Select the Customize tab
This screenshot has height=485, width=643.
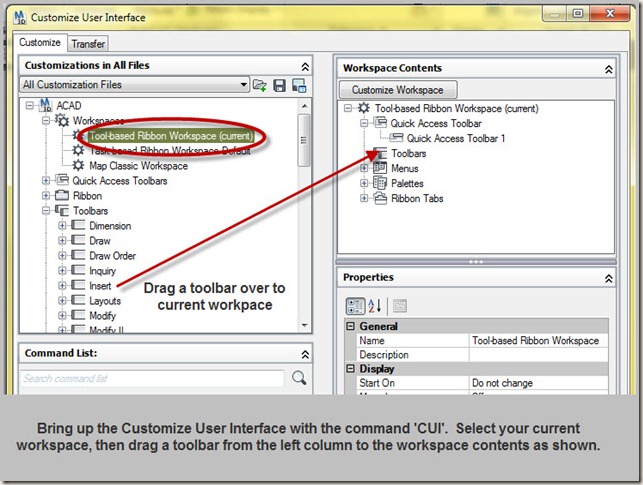click(40, 43)
